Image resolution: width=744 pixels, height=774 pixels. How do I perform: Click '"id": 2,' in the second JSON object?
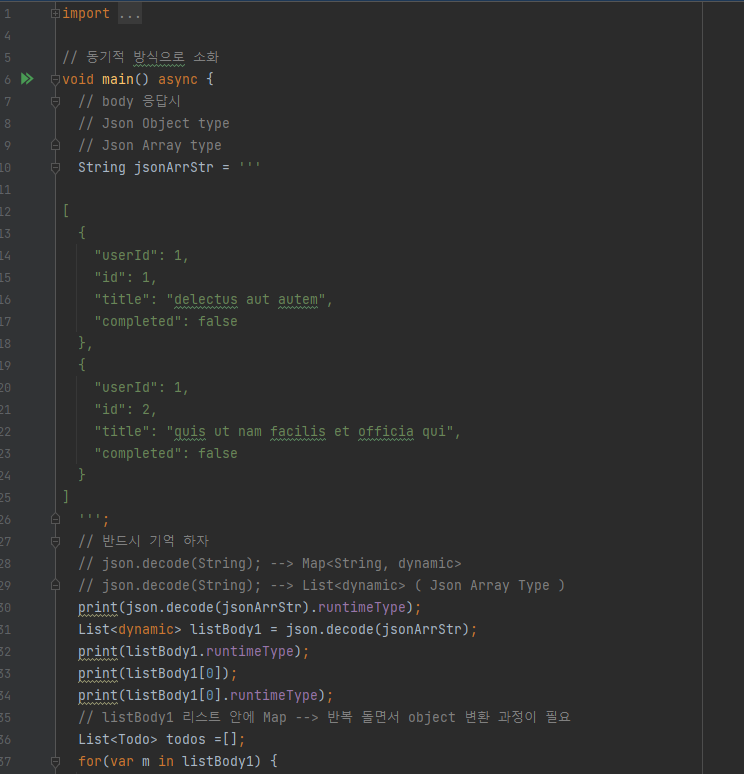[125, 409]
